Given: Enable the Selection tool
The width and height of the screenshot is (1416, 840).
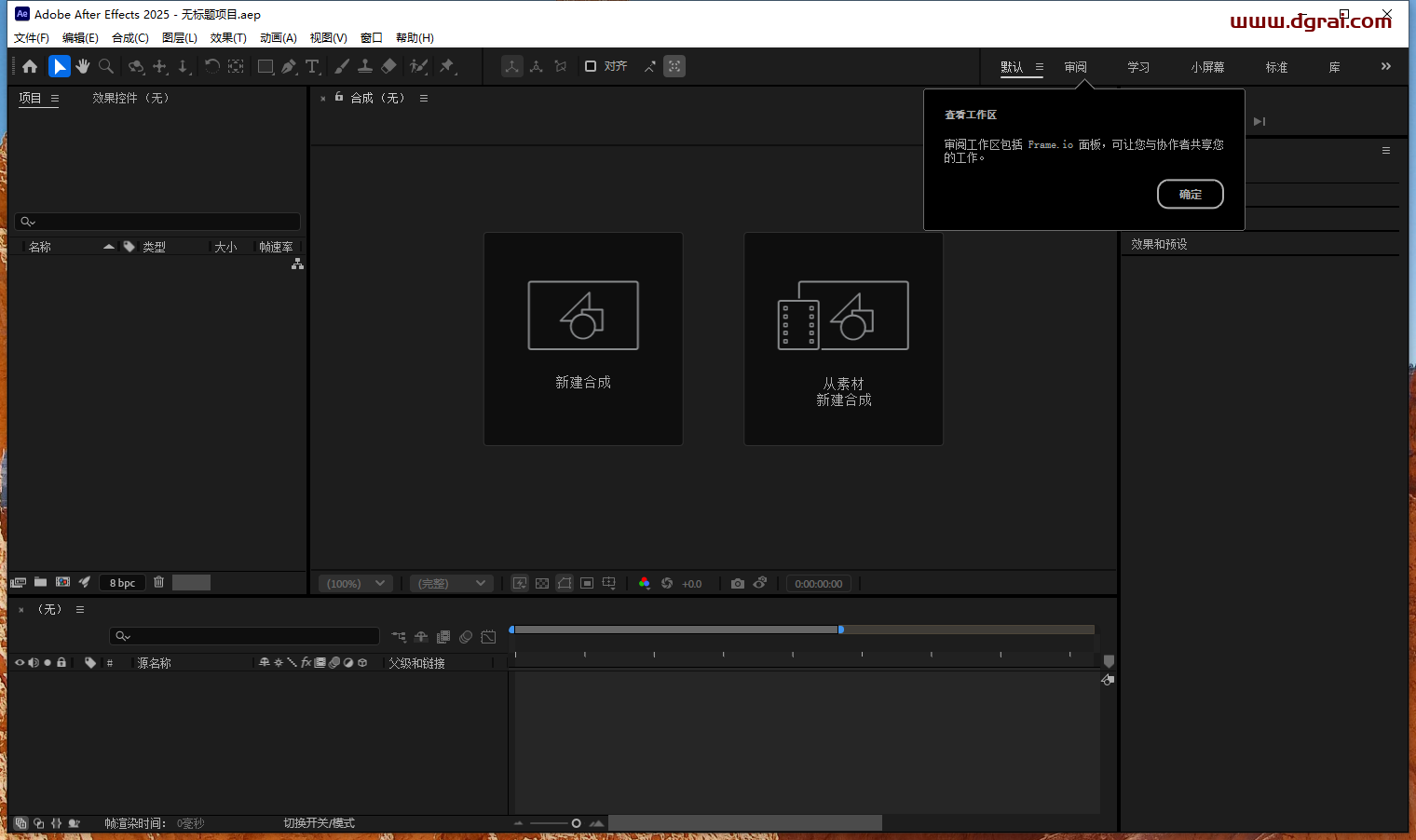Looking at the screenshot, I should coord(60,66).
